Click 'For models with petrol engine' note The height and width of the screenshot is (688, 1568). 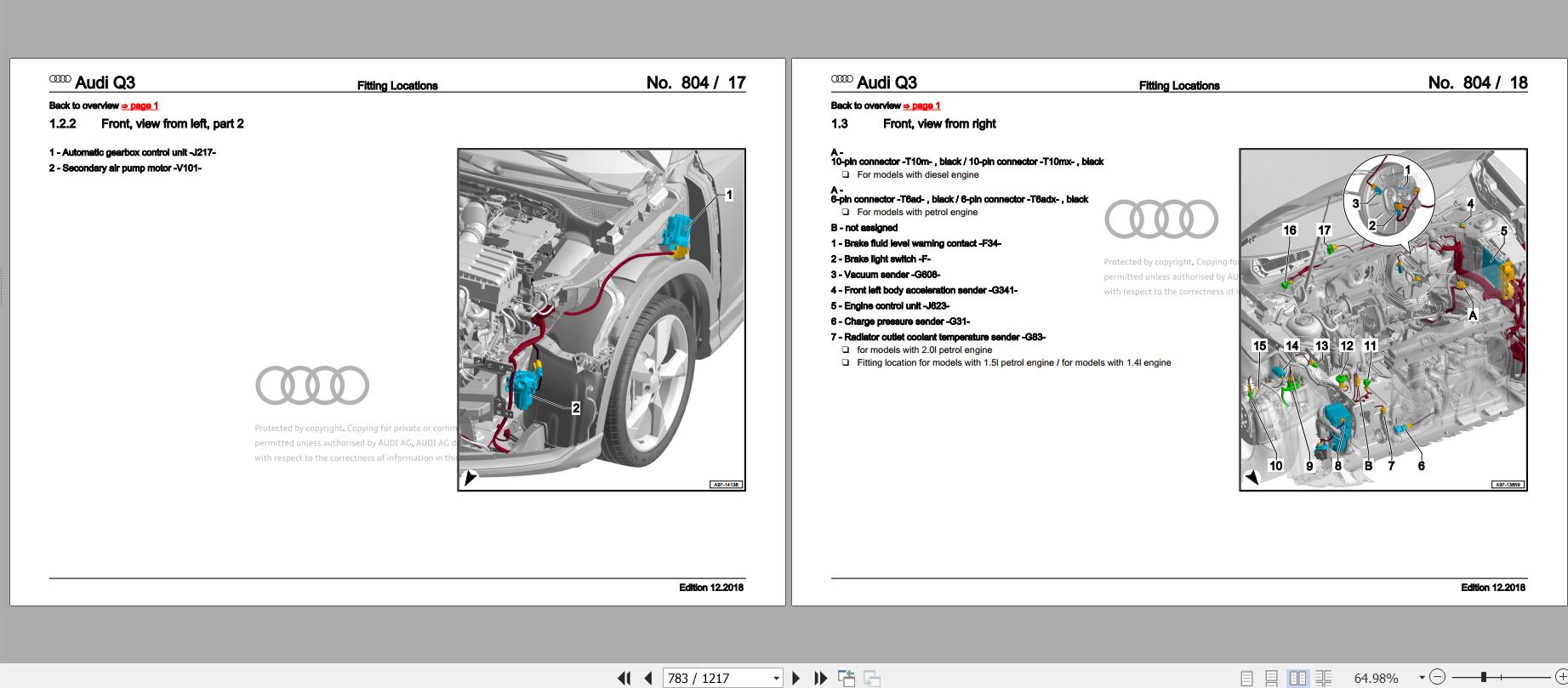[917, 212]
